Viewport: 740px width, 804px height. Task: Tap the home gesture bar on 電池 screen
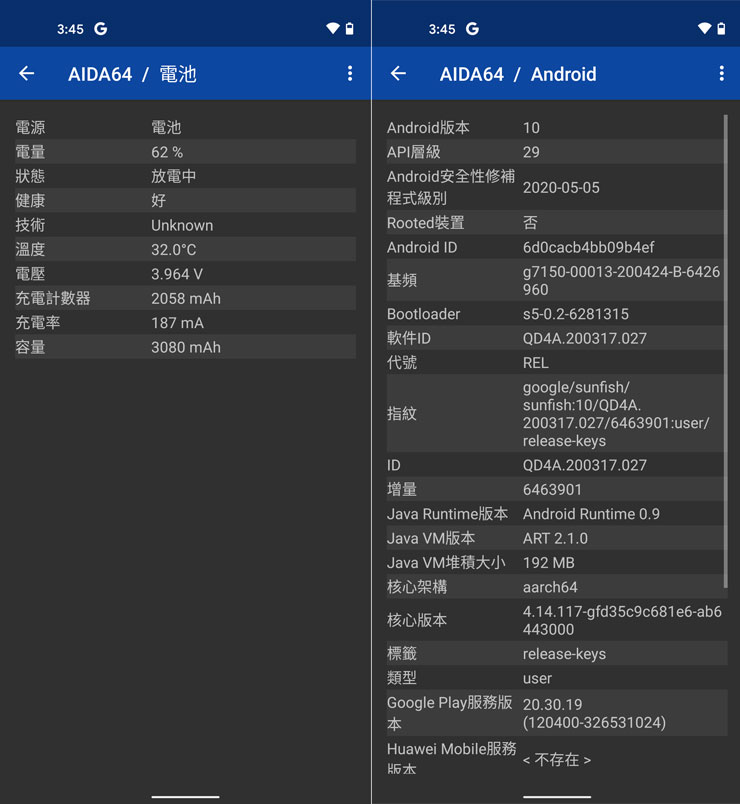click(185, 797)
